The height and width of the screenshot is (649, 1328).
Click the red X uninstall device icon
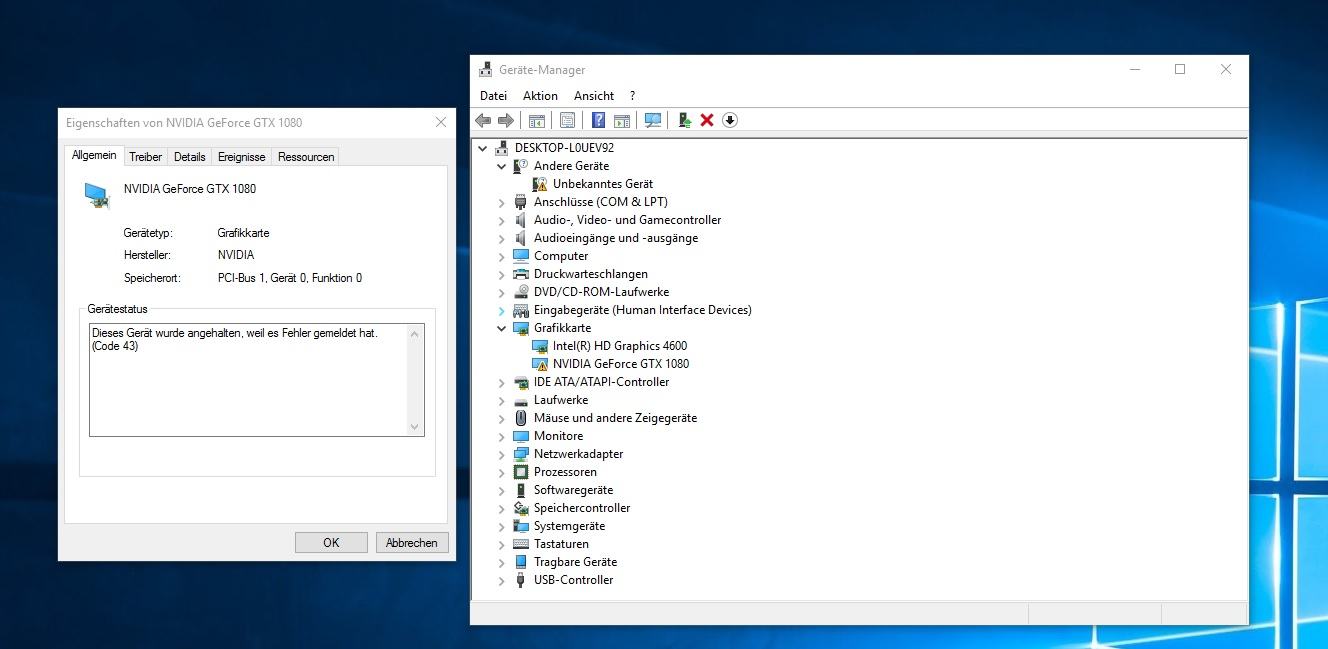point(707,120)
